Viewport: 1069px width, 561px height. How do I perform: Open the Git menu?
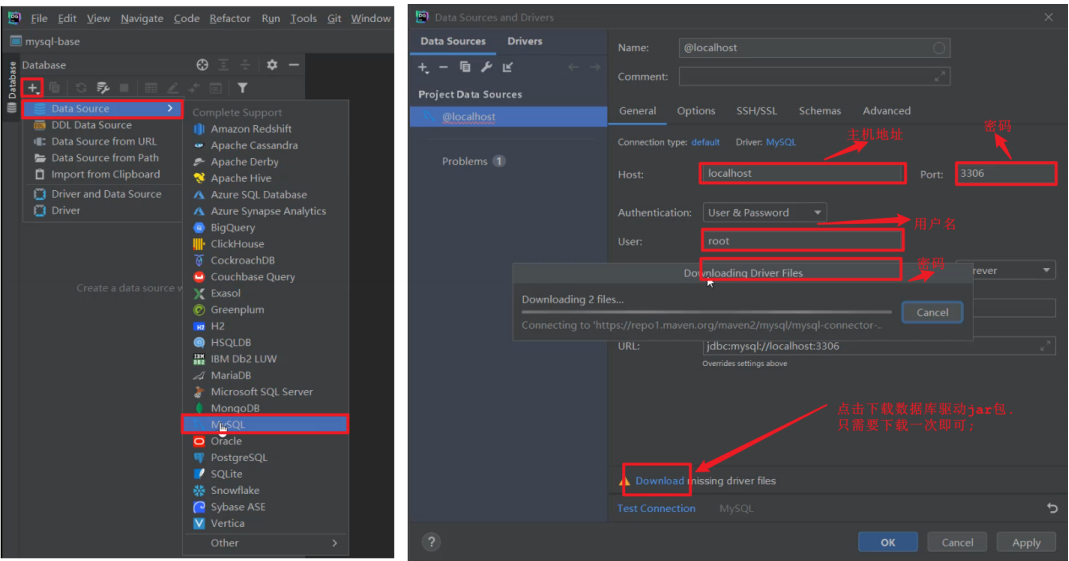coord(334,18)
